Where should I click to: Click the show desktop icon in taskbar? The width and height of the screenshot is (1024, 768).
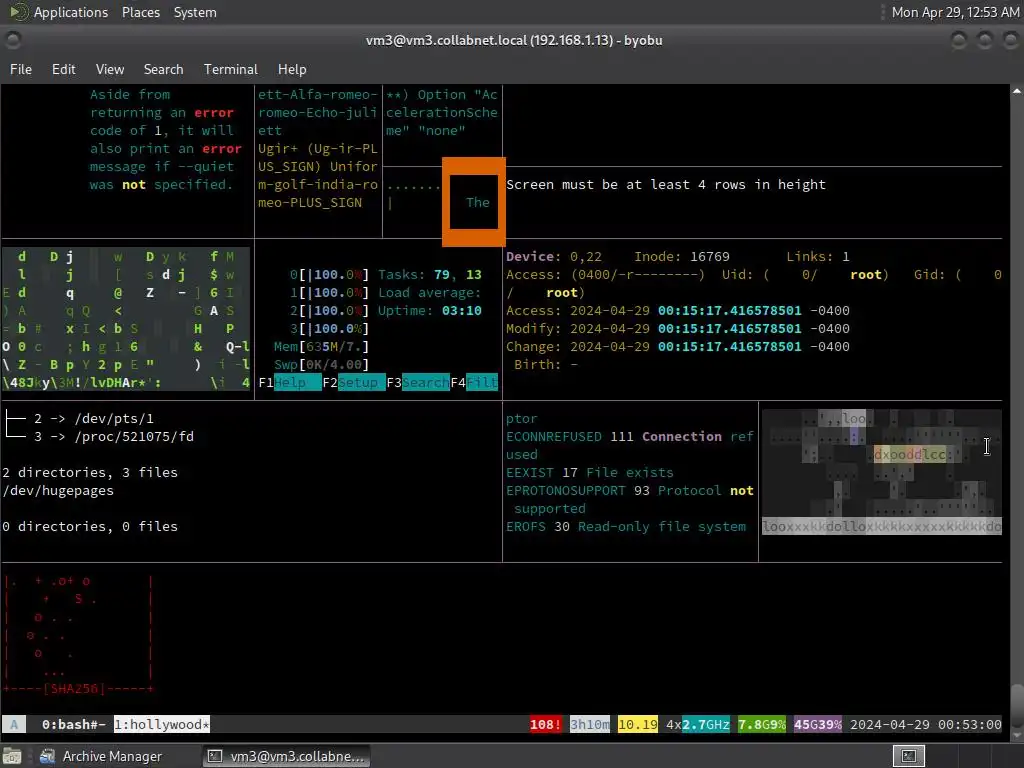[x=12, y=756]
